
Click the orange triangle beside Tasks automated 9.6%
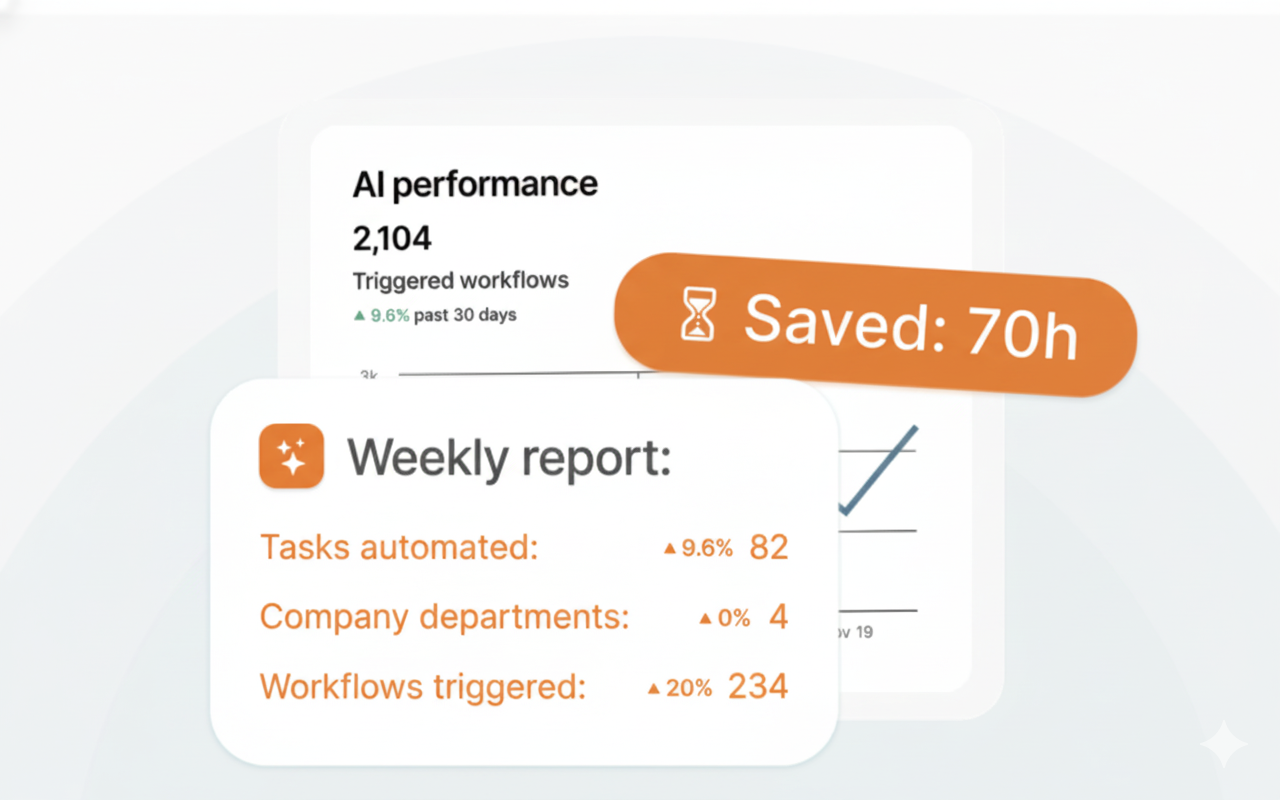[670, 548]
